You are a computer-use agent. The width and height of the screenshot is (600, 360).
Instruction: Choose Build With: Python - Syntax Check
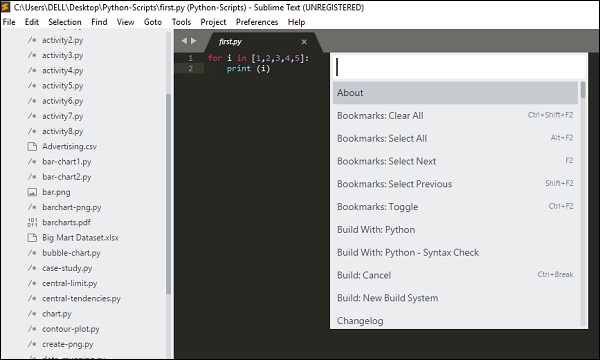(x=455, y=252)
